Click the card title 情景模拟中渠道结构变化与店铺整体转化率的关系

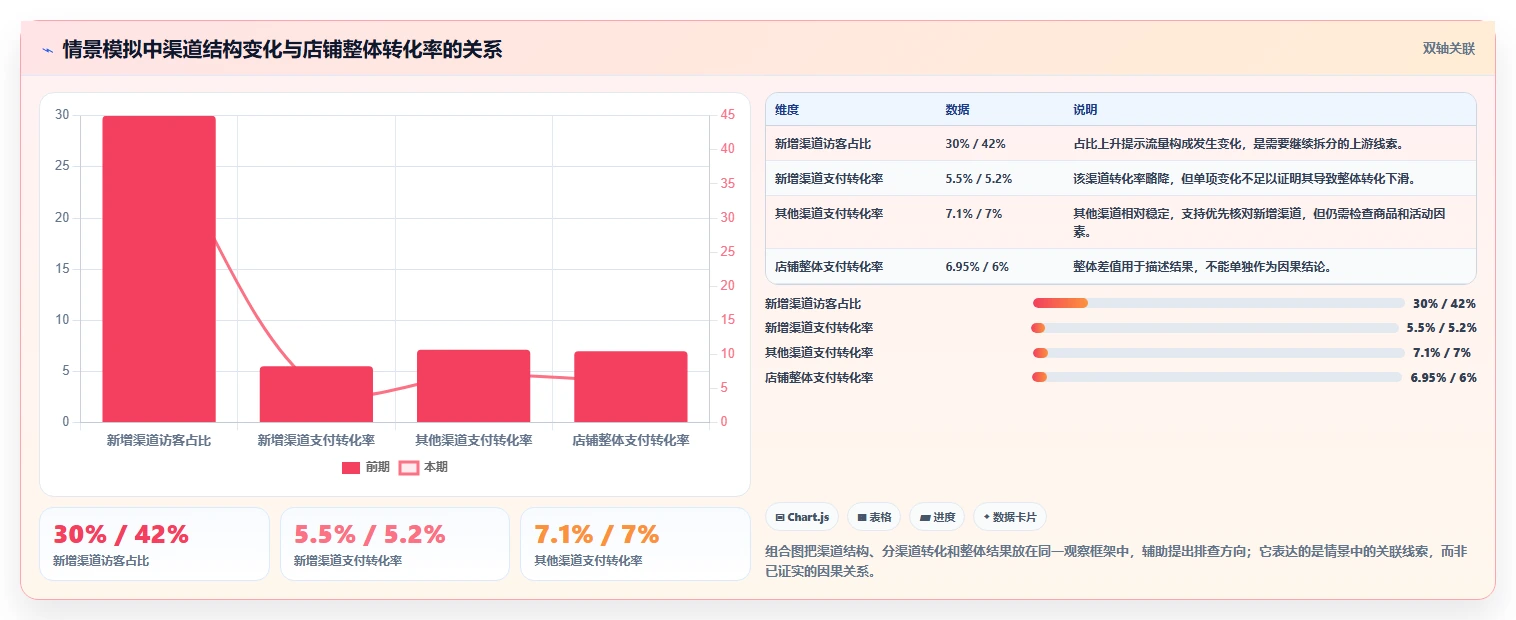point(282,49)
